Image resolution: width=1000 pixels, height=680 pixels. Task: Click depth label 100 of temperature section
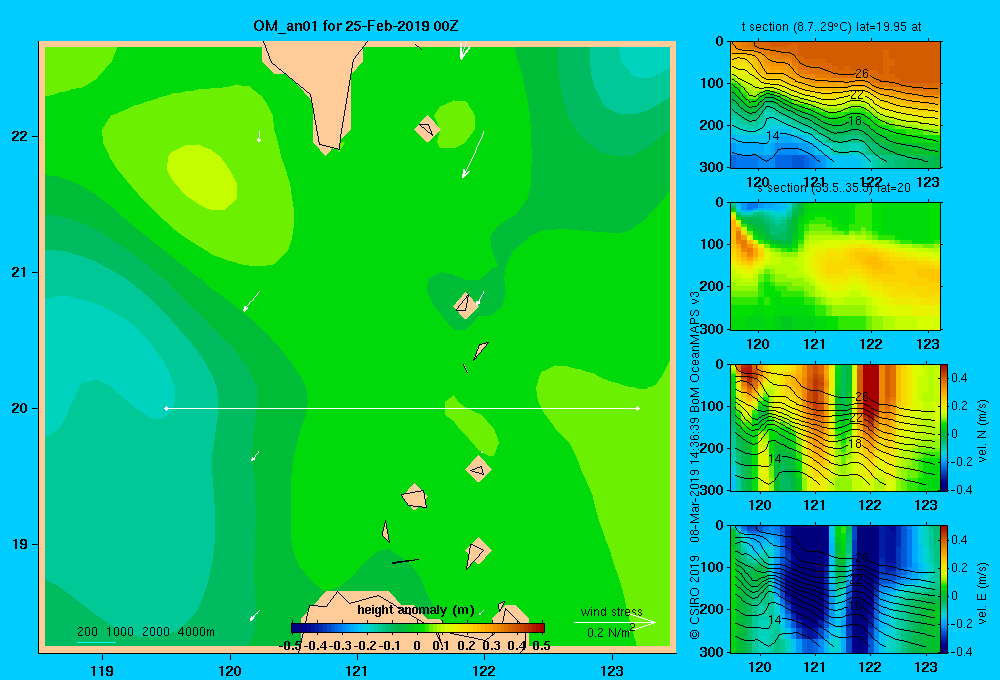[x=713, y=83]
